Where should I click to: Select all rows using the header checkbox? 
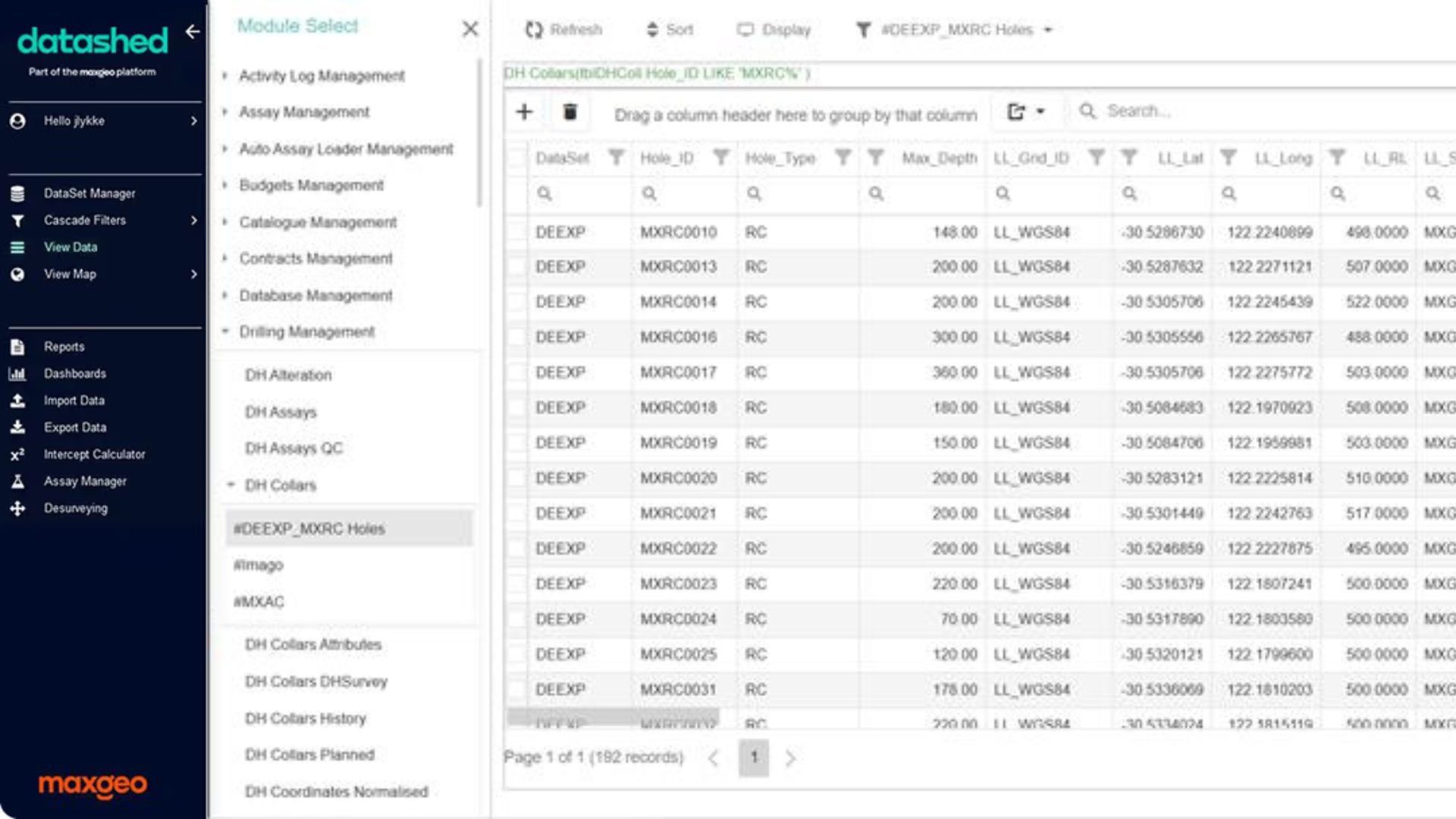tap(519, 158)
